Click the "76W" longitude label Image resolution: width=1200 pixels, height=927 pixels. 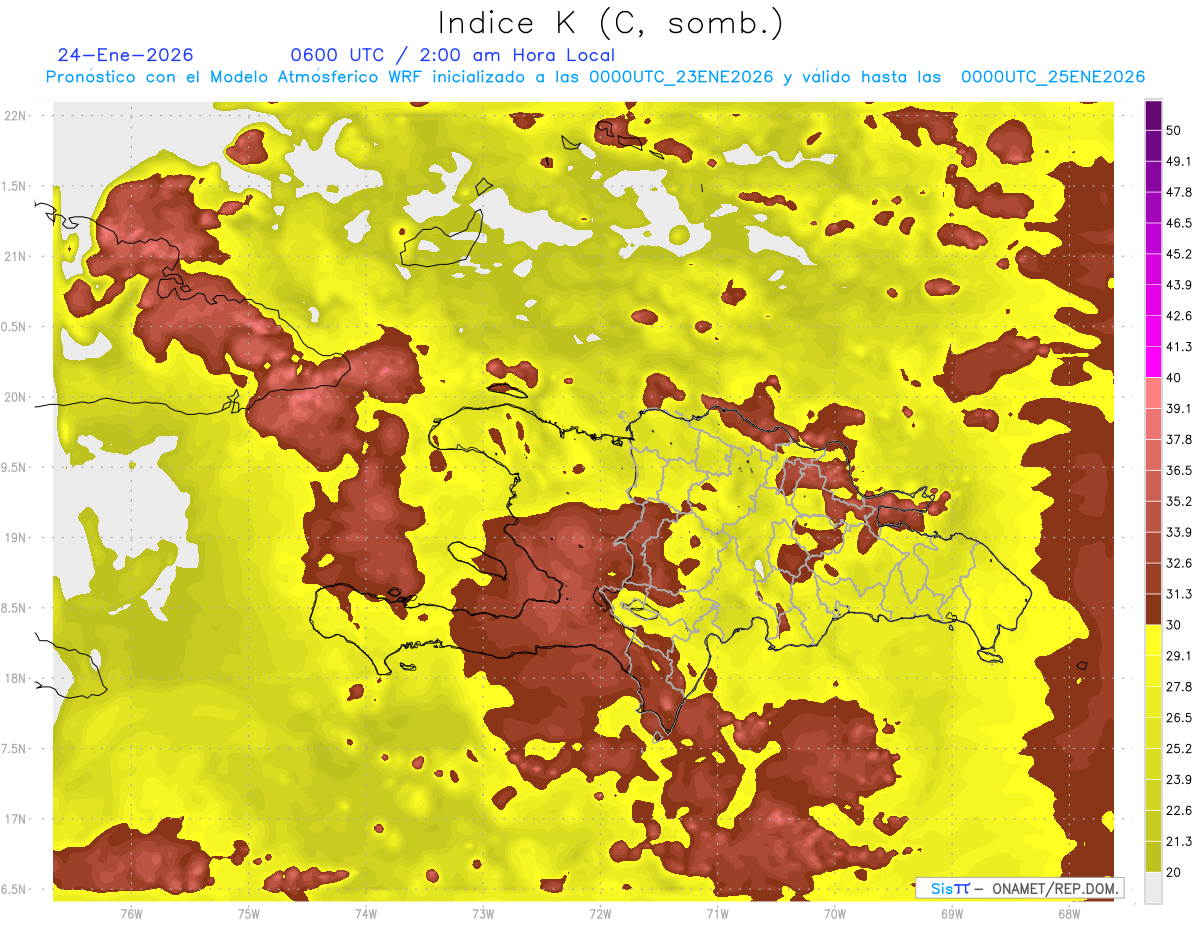(x=131, y=914)
